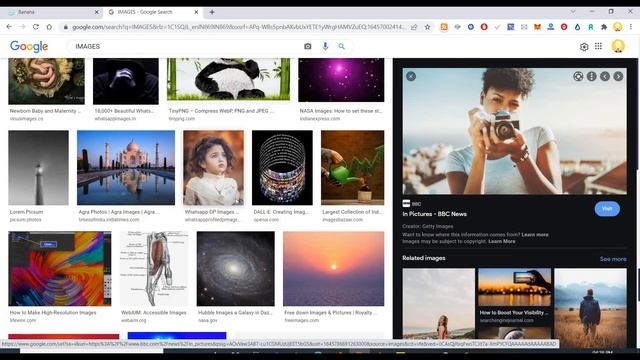The width and height of the screenshot is (640, 360).
Task: Open the Extensions puzzle piece menu
Action: pos(604,27)
